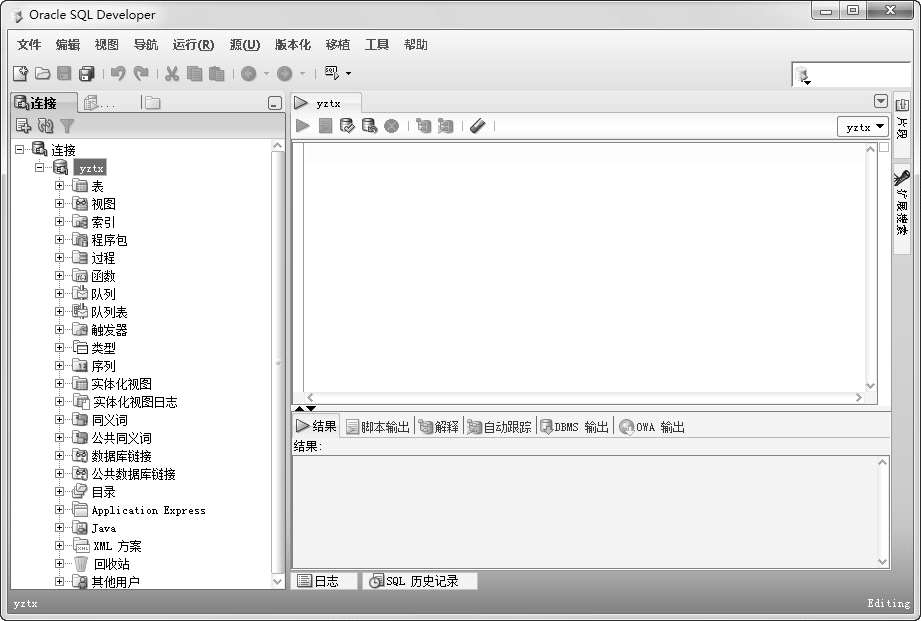
Task: Open the 运行(R) menu
Action: coord(193,45)
